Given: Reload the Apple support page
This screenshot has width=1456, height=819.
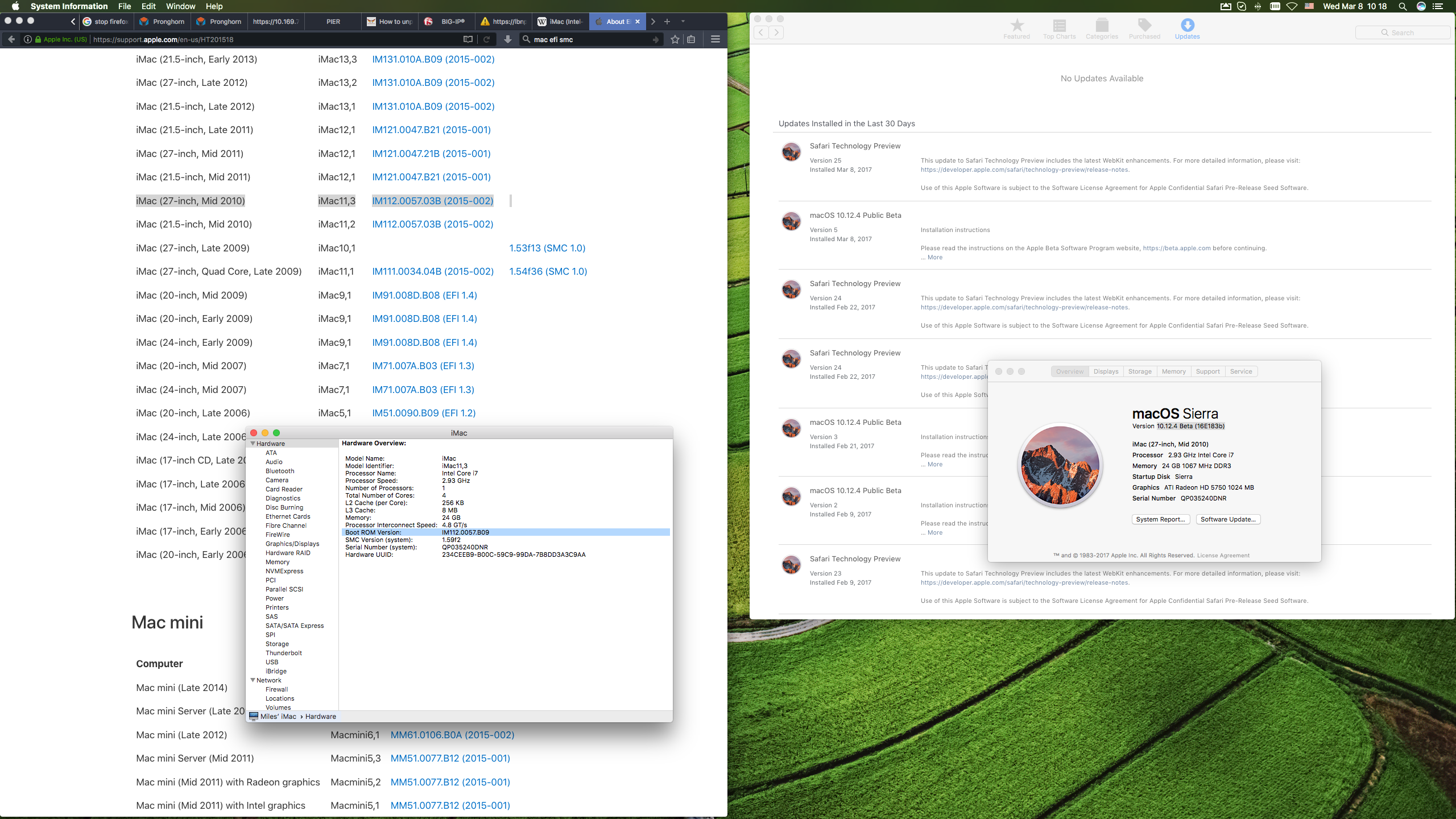Looking at the screenshot, I should pyautogui.click(x=487, y=39).
